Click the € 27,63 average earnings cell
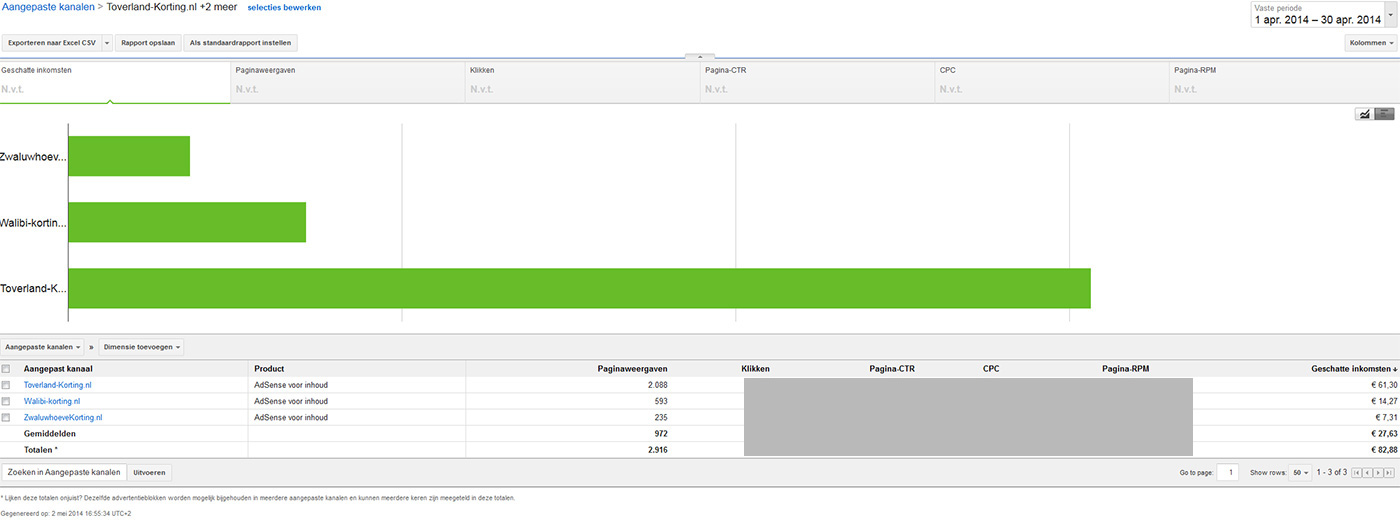The image size is (1400, 523). click(x=1382, y=434)
